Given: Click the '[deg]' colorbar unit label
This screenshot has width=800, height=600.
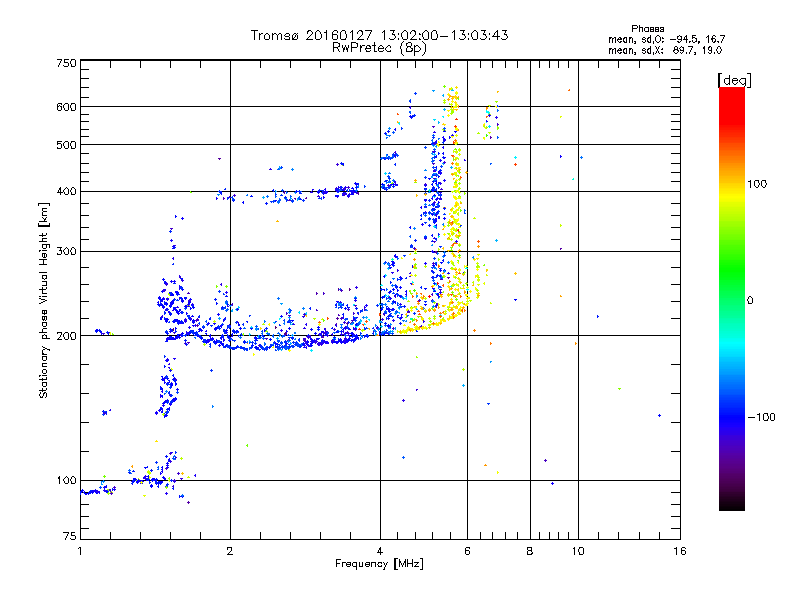Looking at the screenshot, I should (x=734, y=80).
